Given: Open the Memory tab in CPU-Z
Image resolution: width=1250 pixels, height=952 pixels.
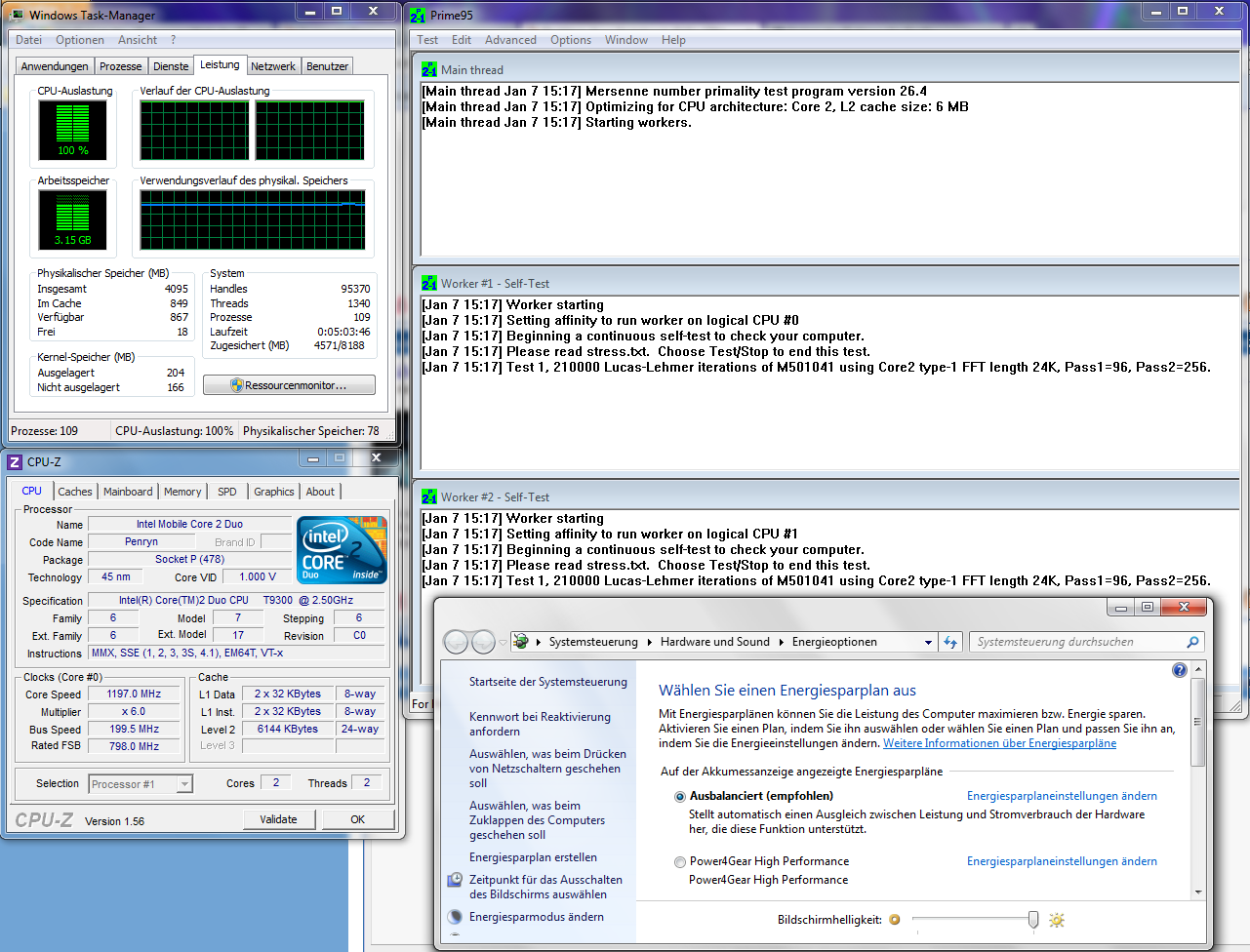Looking at the screenshot, I should click(182, 492).
